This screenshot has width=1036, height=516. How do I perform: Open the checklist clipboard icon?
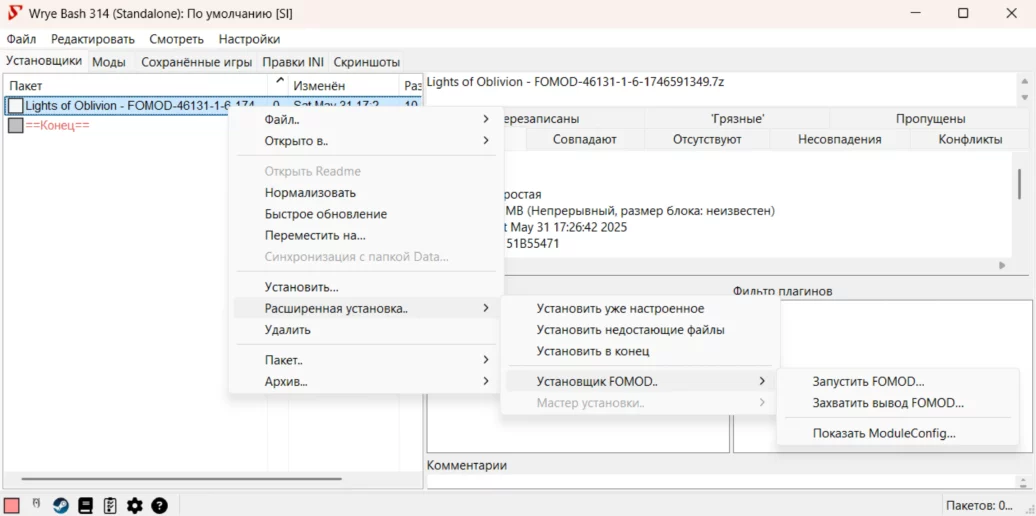pyautogui.click(x=110, y=506)
